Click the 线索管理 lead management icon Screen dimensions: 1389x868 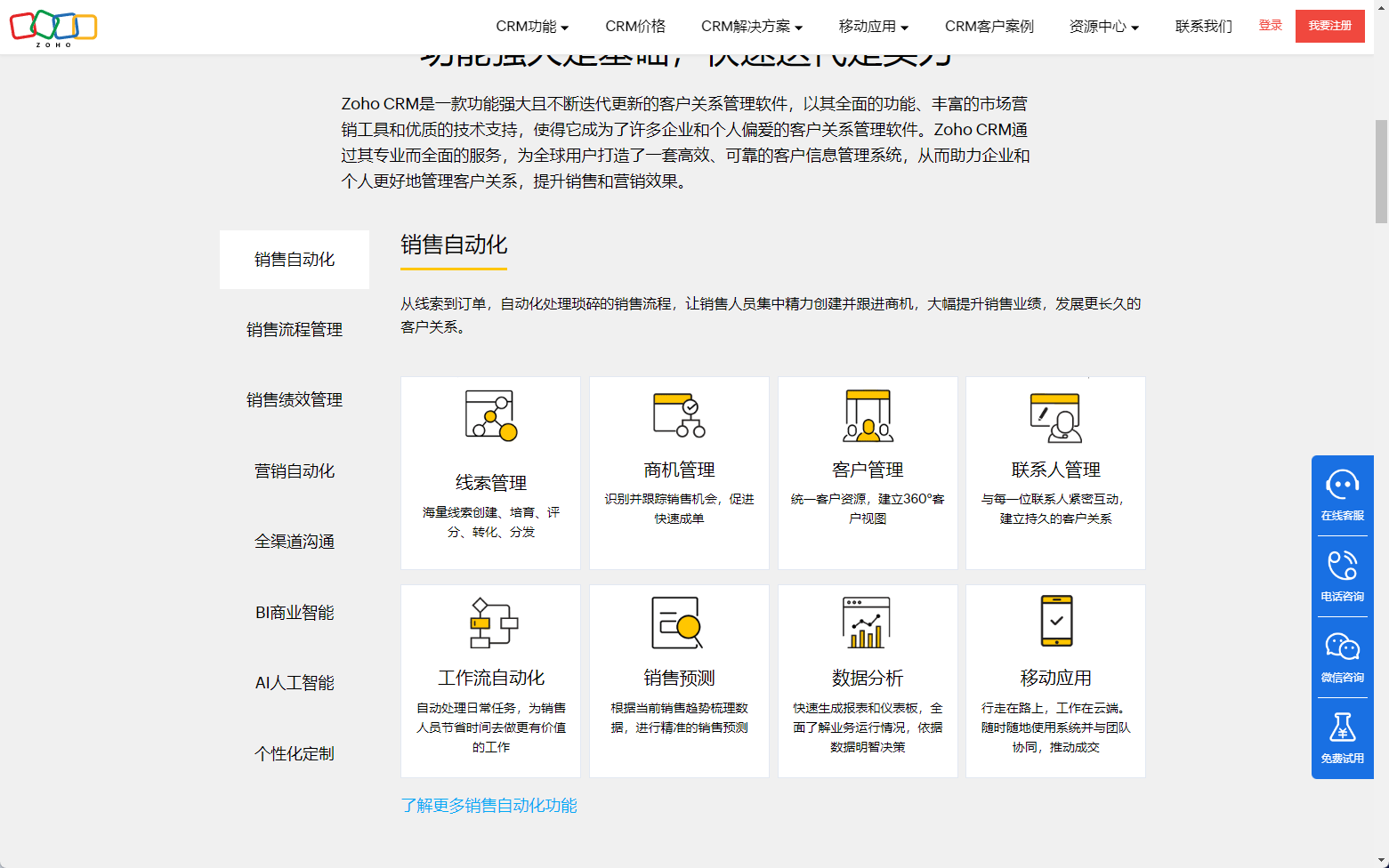(491, 415)
